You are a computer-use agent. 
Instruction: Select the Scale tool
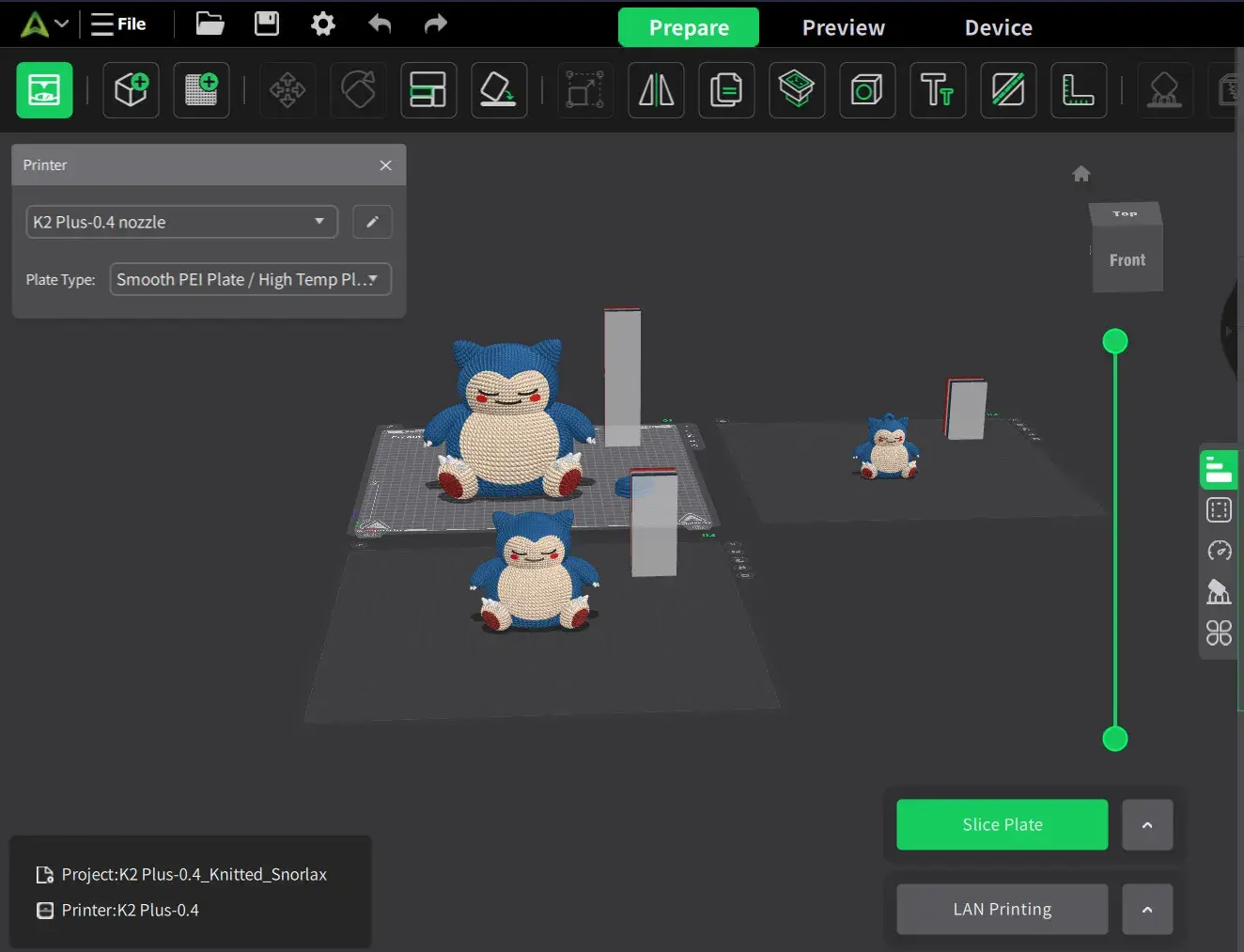click(585, 90)
